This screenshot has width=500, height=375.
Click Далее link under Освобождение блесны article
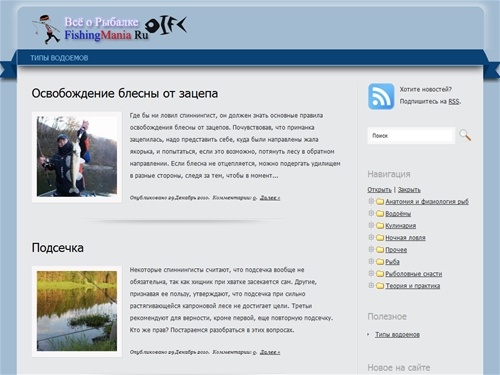(270, 198)
